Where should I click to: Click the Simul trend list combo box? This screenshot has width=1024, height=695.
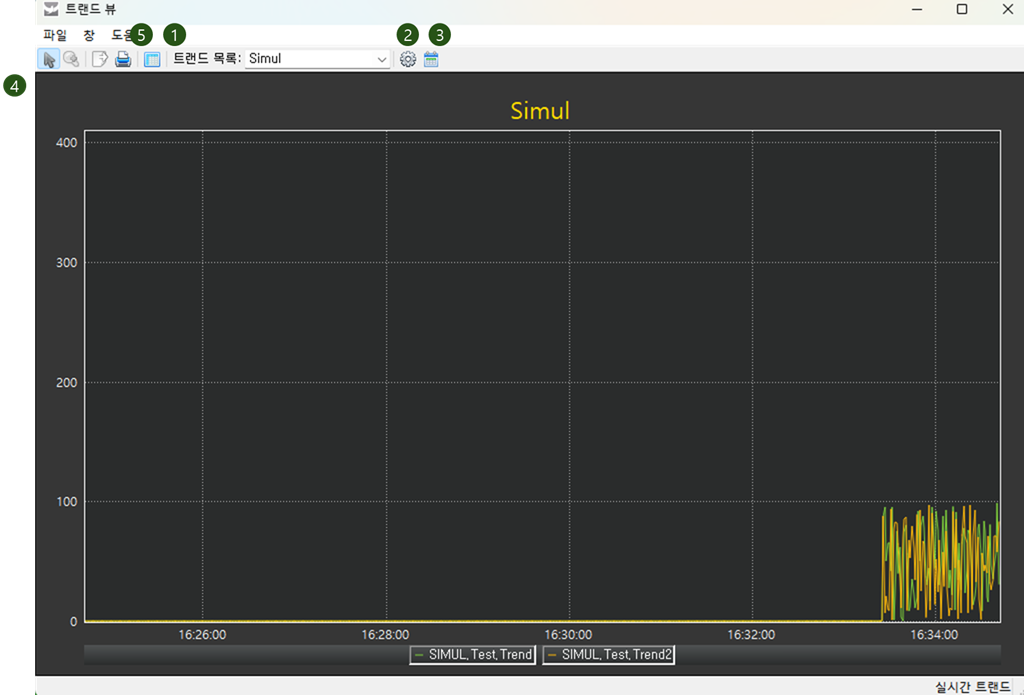click(310, 59)
